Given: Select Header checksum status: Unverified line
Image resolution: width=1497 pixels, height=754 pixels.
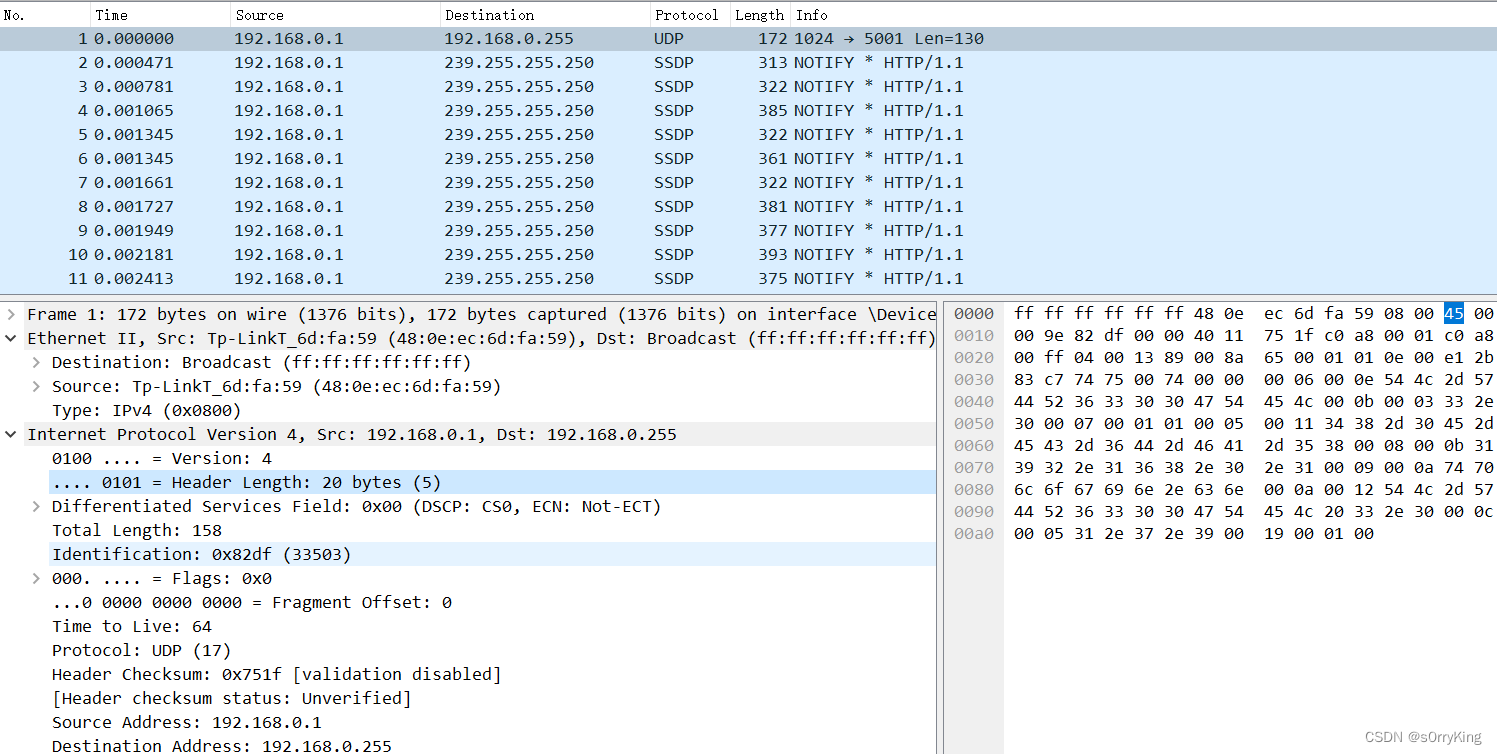Looking at the screenshot, I should 231,698.
